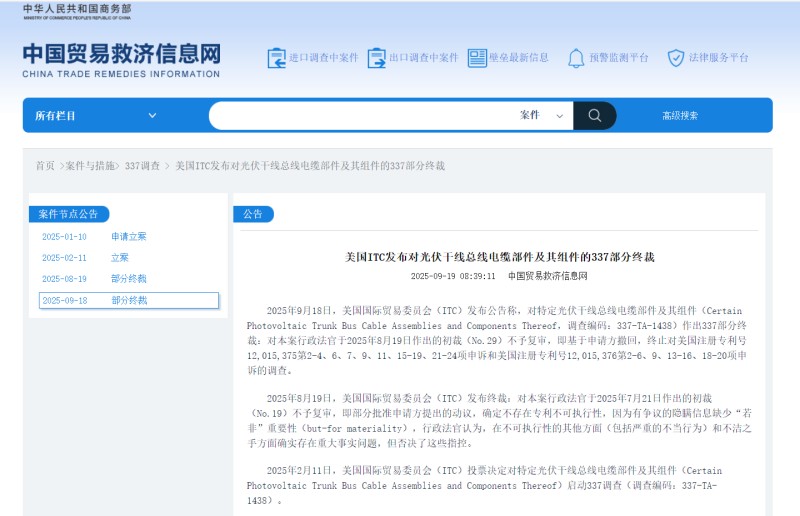This screenshot has width=800, height=516.
Task: Expand the 案件 search type dropdown
Action: coord(541,115)
